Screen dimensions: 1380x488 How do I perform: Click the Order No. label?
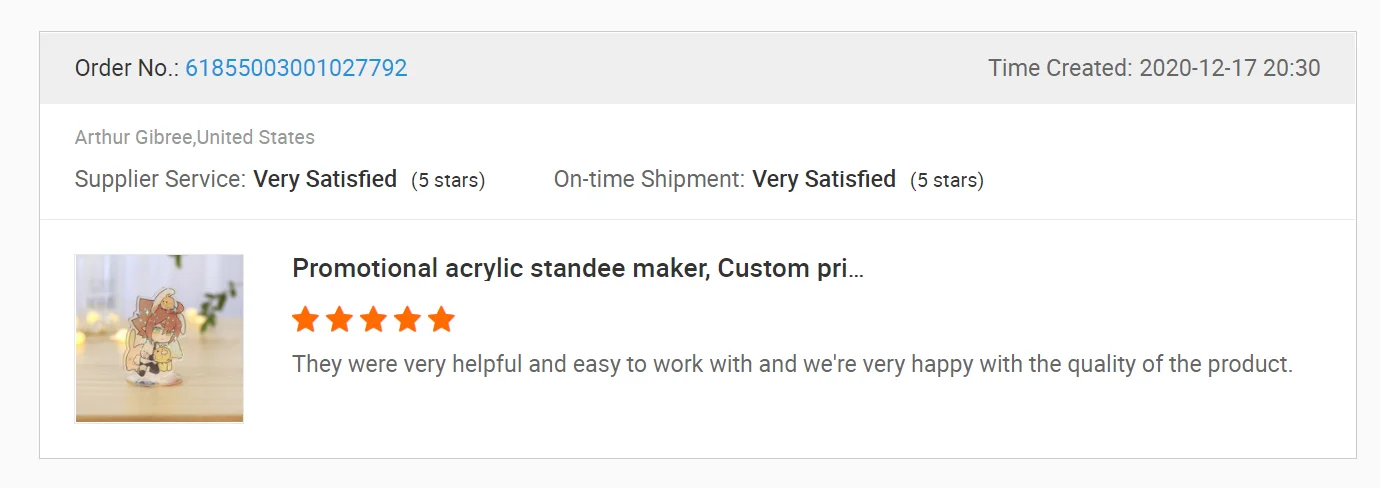(126, 68)
